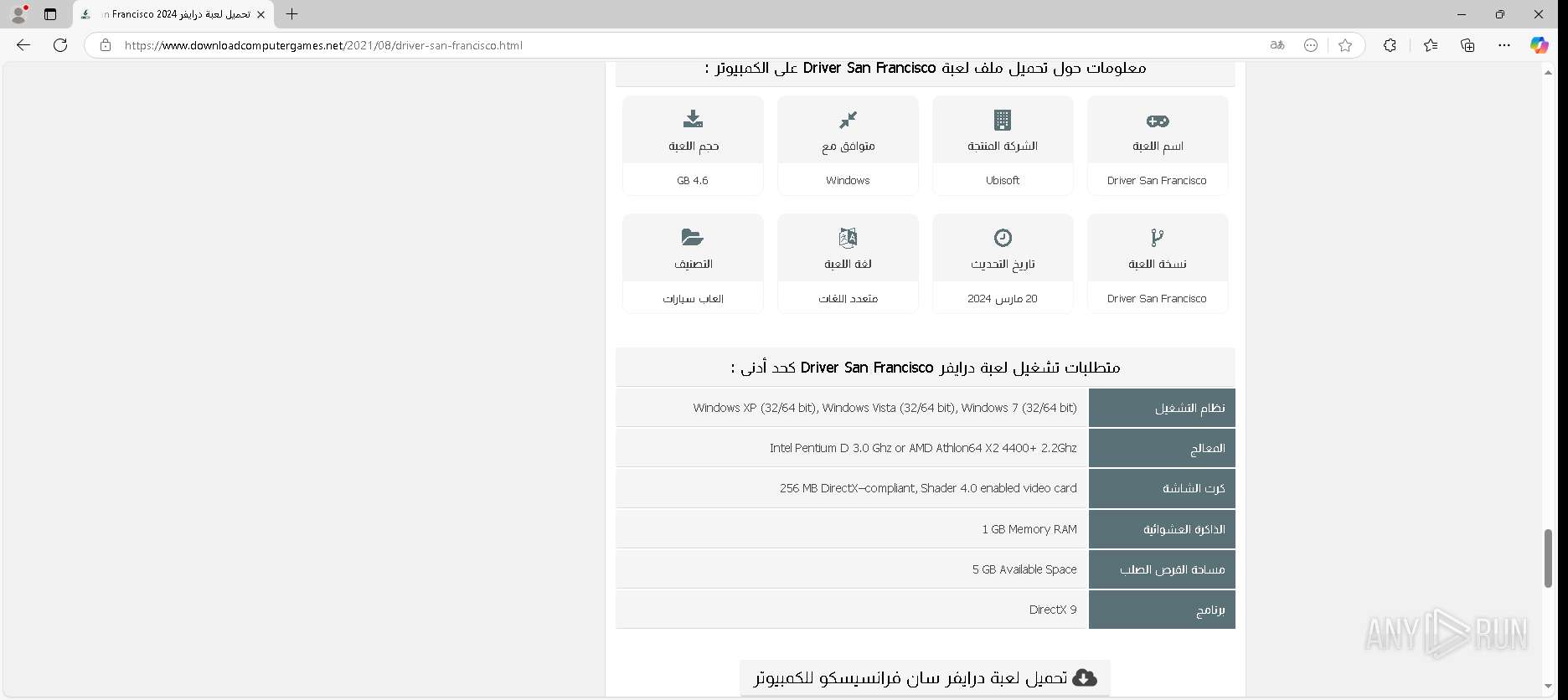Open the tab actions menu
The width and height of the screenshot is (1568, 700).
[50, 14]
